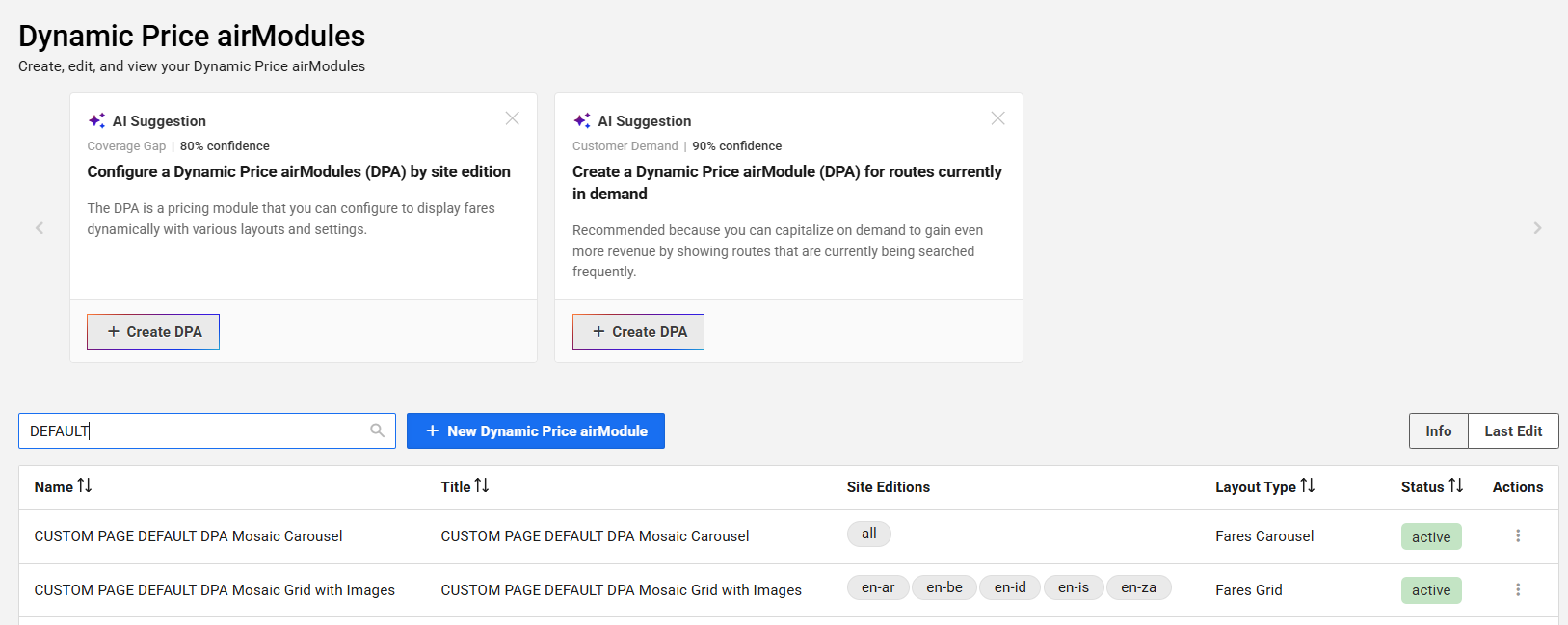Close the Coverage Gap AI suggestion card

[x=513, y=118]
